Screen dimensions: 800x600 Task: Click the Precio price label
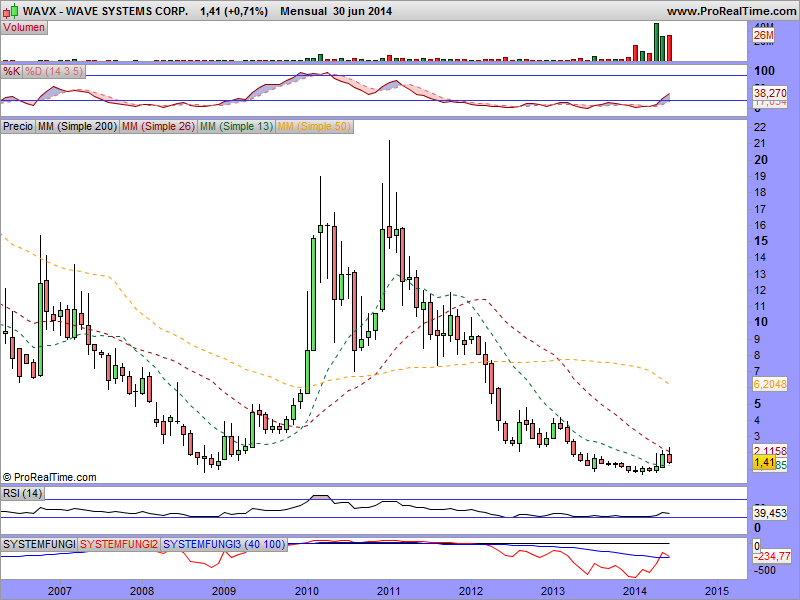18,126
